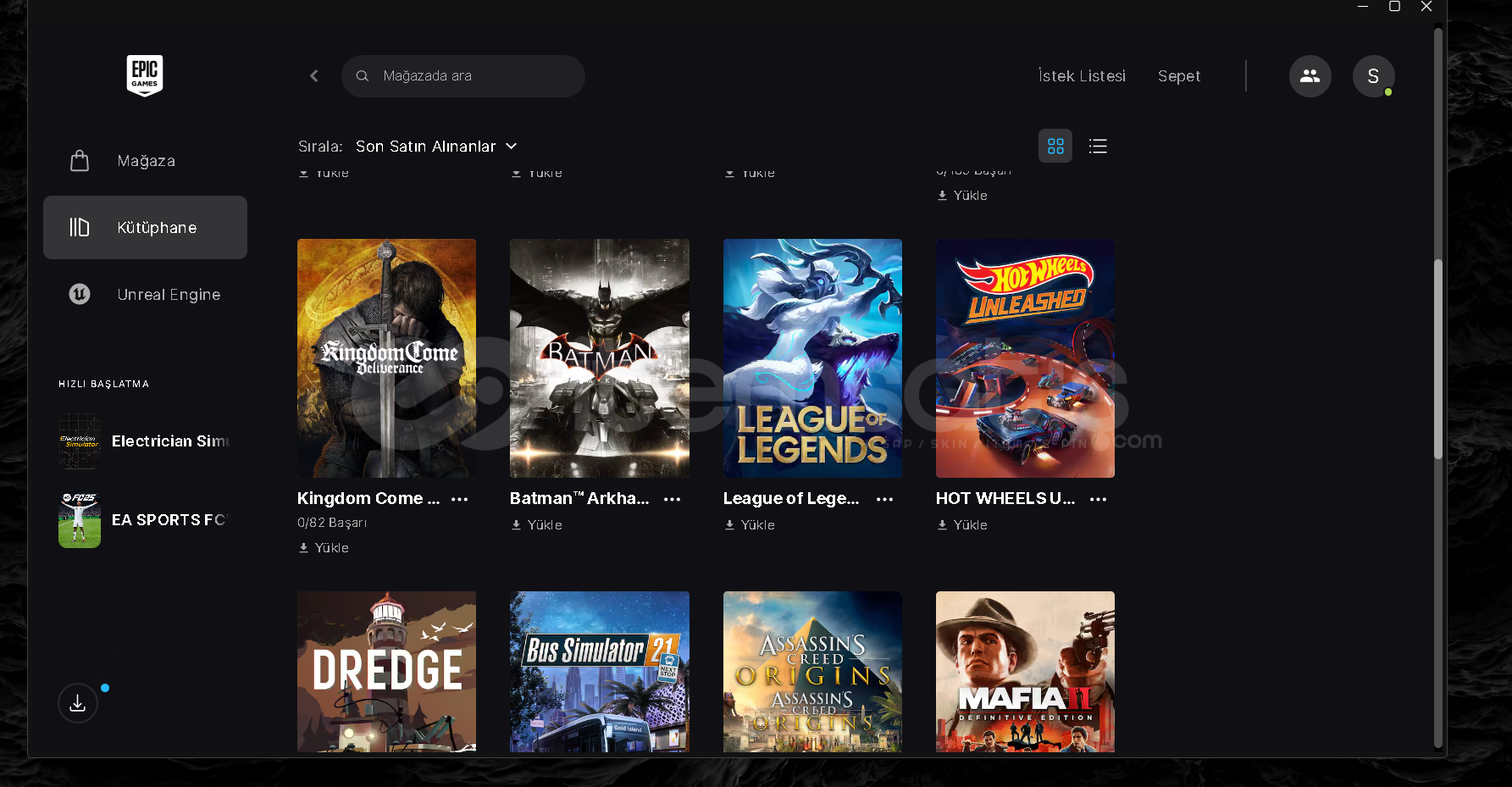Maximize the Epic Games window
The image size is (1512, 787).
click(1394, 7)
